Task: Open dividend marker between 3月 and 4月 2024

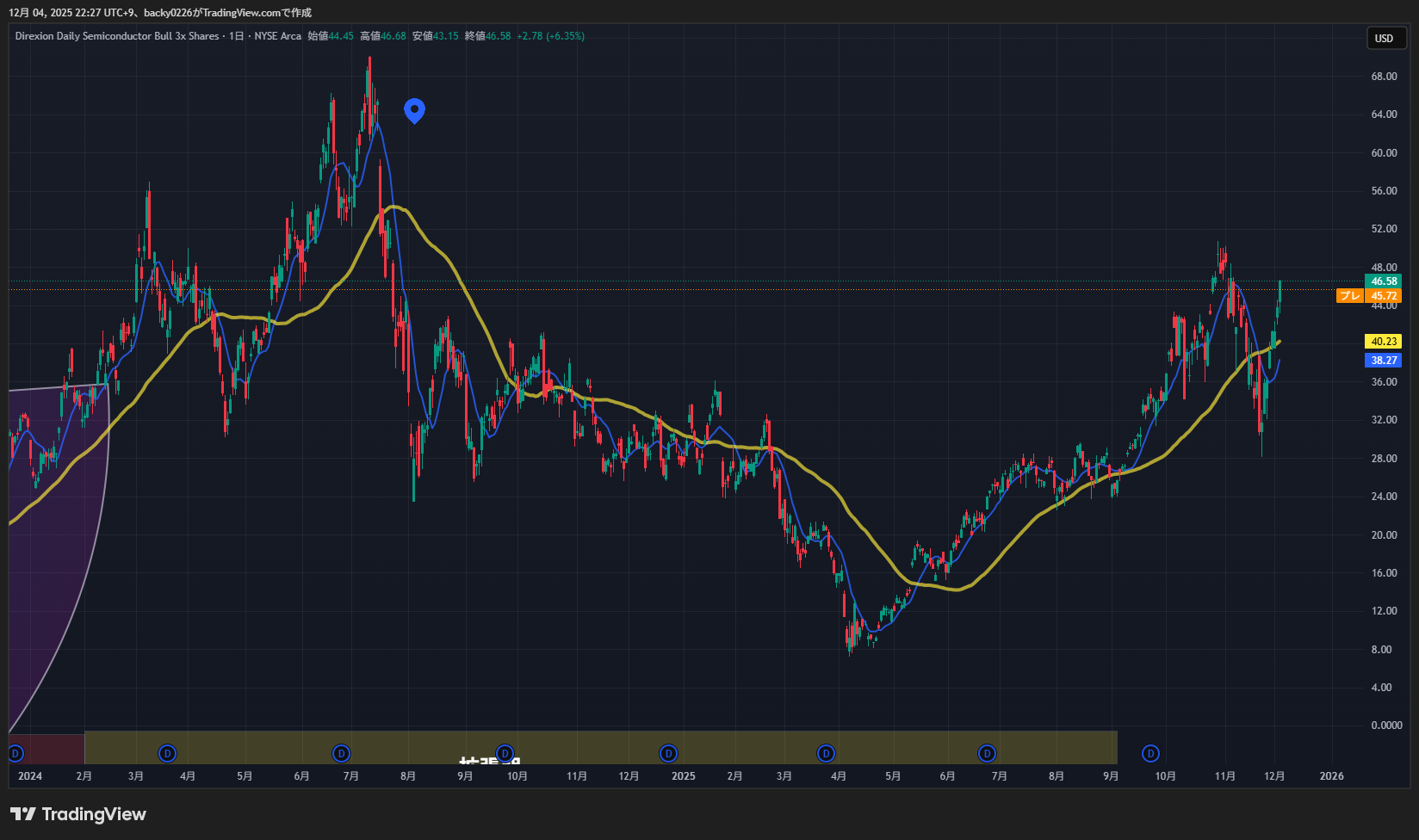Action: (x=168, y=754)
